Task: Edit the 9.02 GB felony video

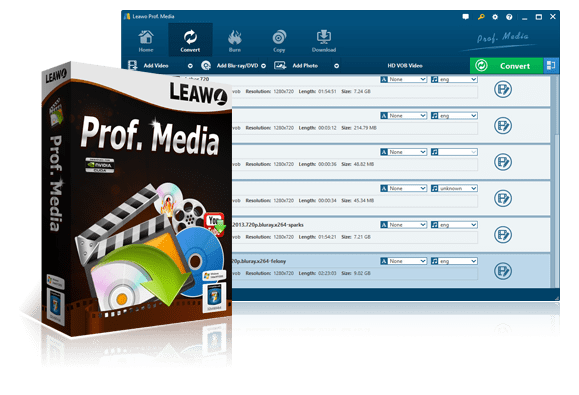Action: (x=503, y=271)
